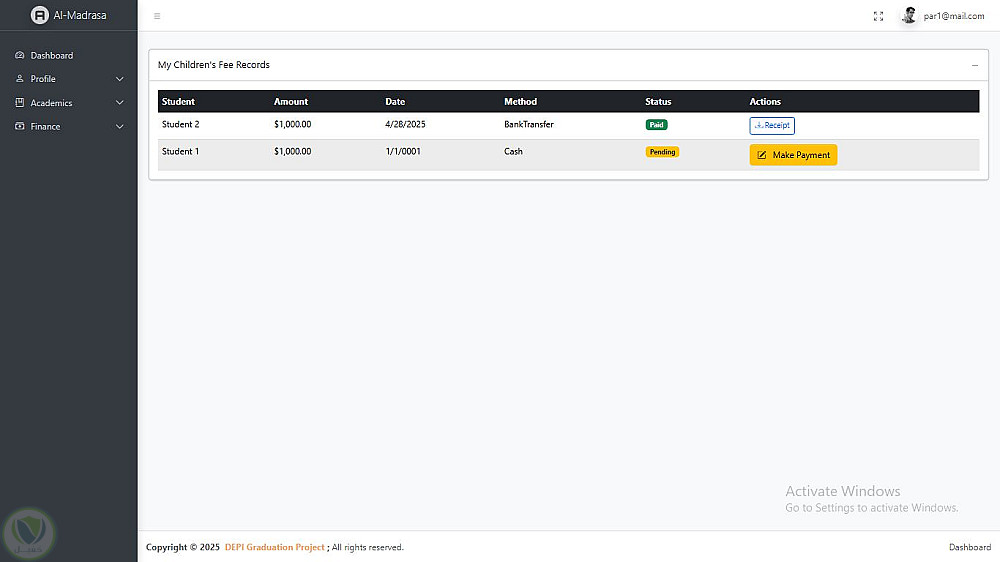
Task: Click Student 2's $1,000.00 amount
Action: pyautogui.click(x=293, y=124)
